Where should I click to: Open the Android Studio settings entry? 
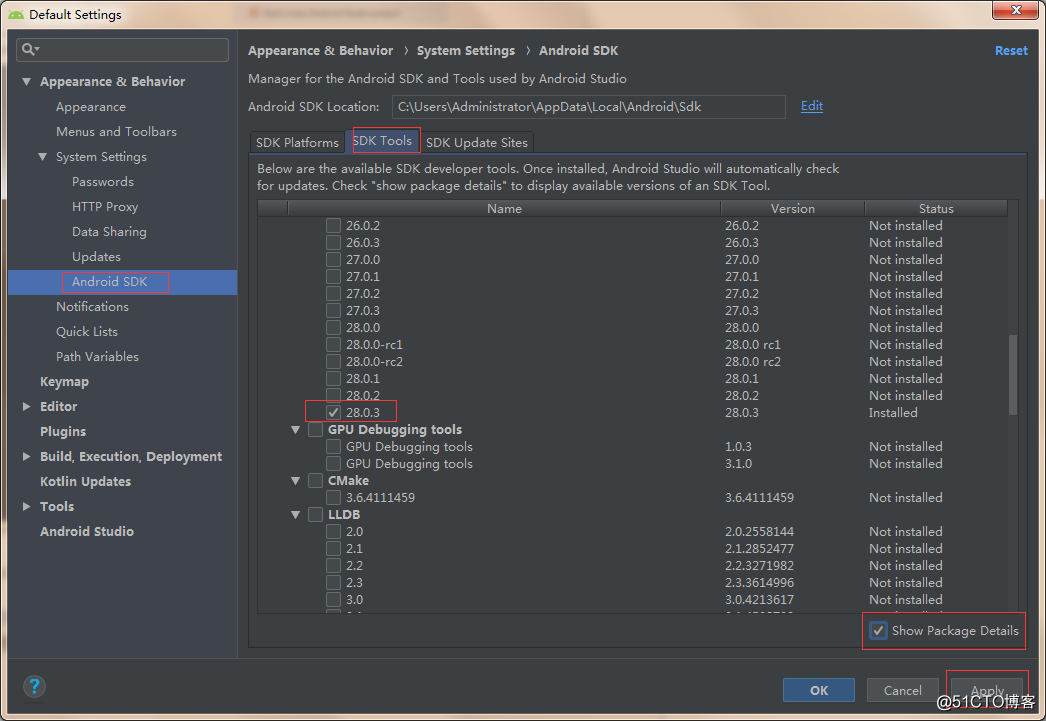(87, 532)
